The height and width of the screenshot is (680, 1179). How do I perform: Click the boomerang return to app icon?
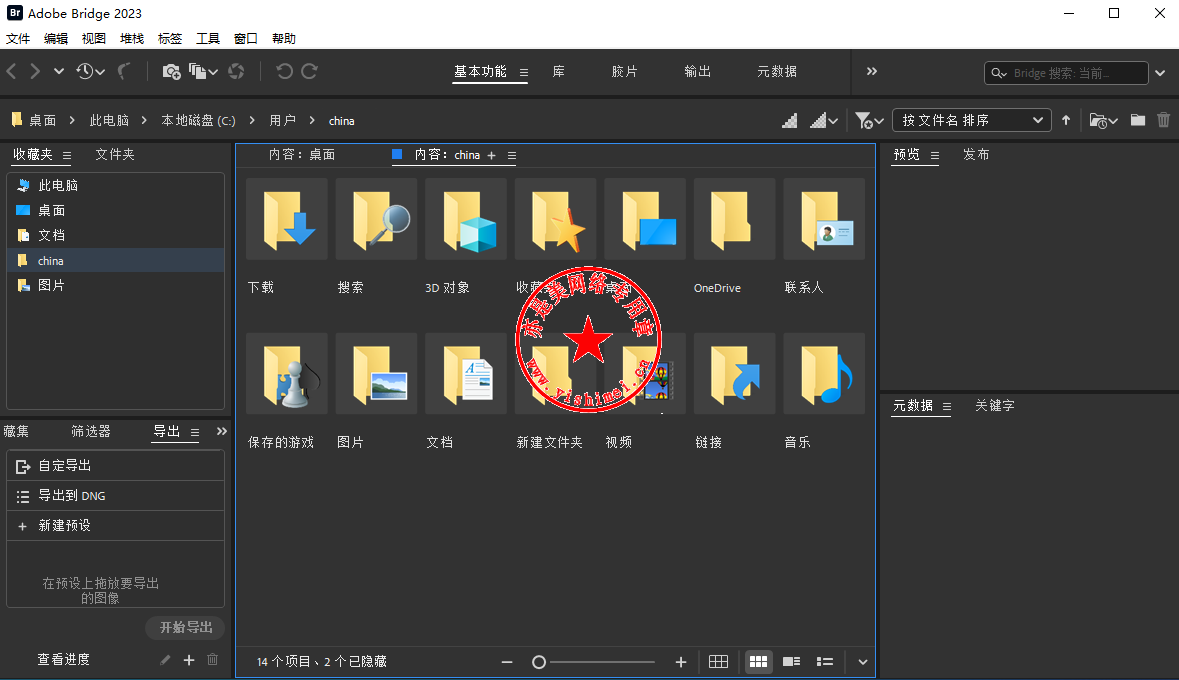[x=124, y=71]
